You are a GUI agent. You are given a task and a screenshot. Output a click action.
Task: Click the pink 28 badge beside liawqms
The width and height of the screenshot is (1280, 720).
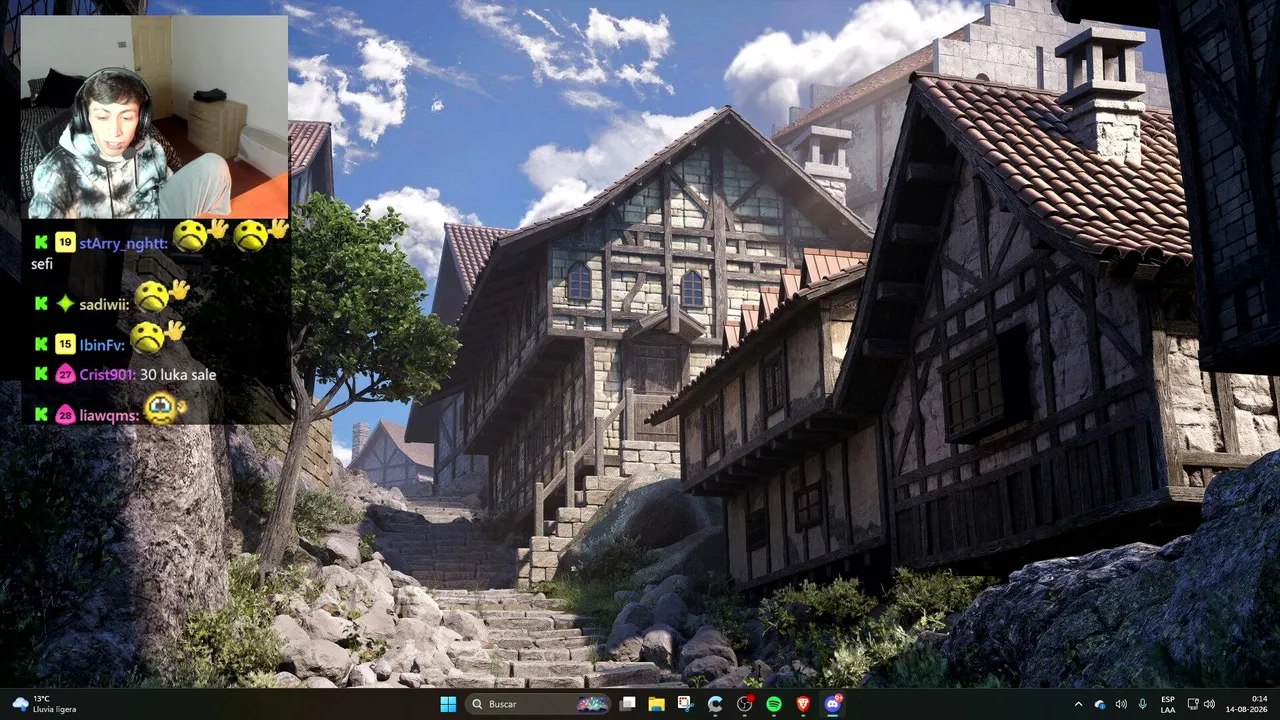pyautogui.click(x=65, y=415)
